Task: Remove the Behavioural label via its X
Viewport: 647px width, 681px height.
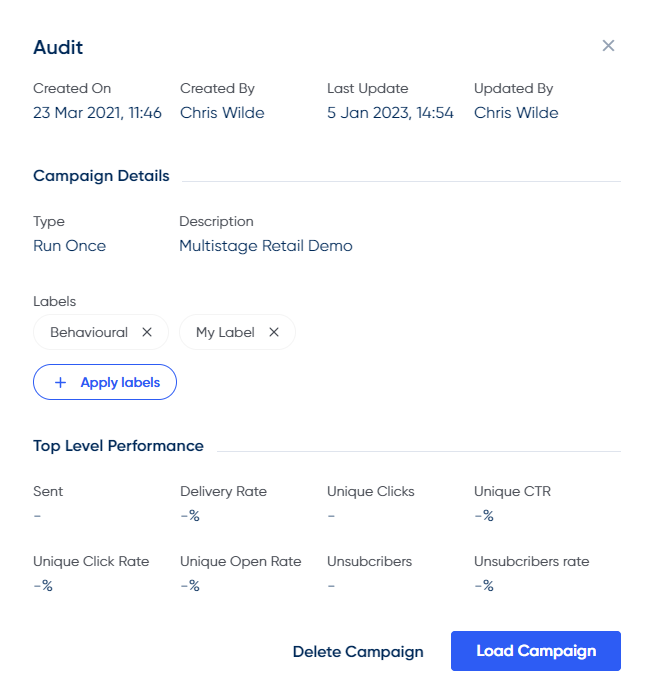Action: [x=147, y=332]
